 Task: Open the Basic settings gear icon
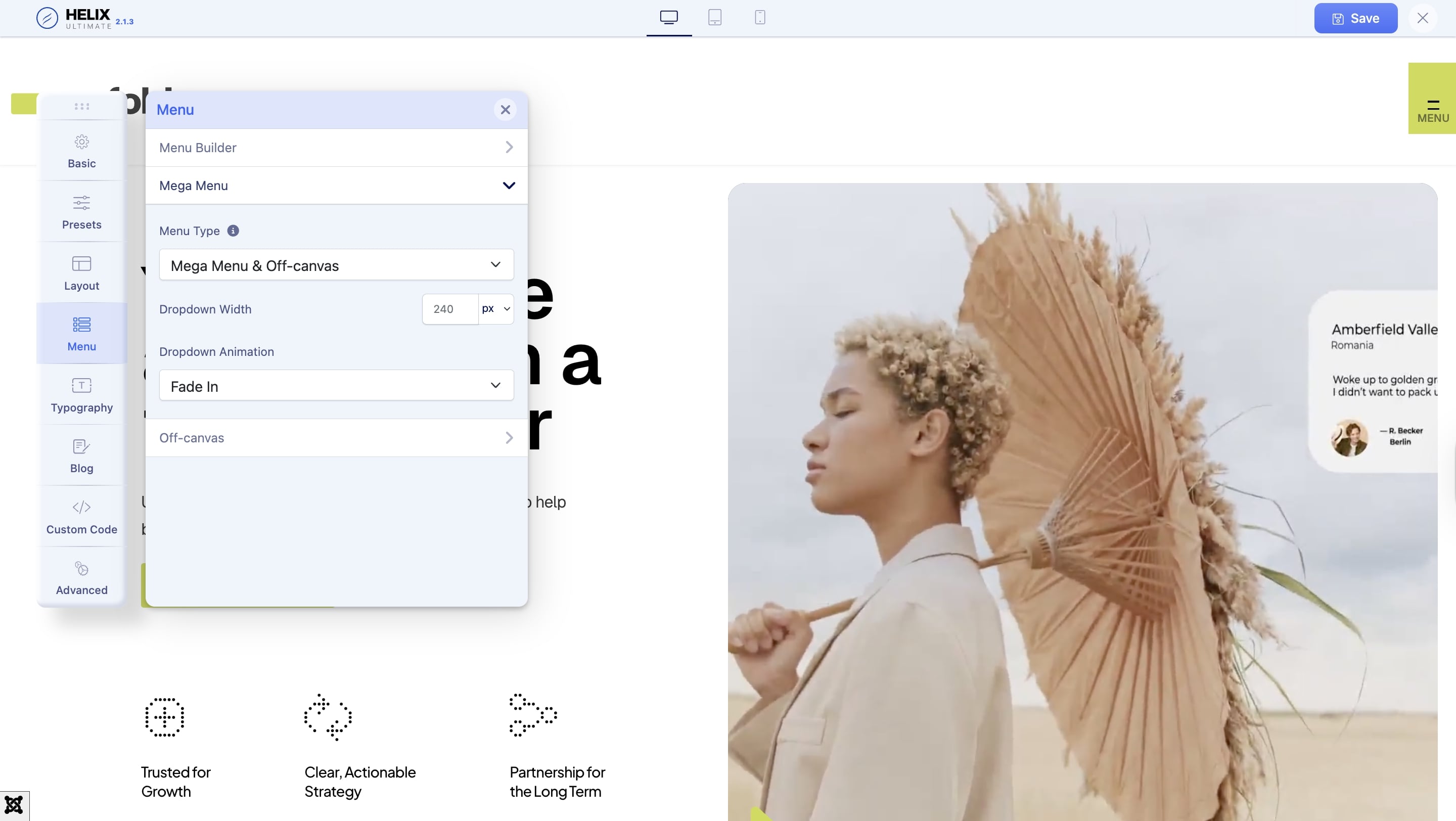click(x=81, y=142)
